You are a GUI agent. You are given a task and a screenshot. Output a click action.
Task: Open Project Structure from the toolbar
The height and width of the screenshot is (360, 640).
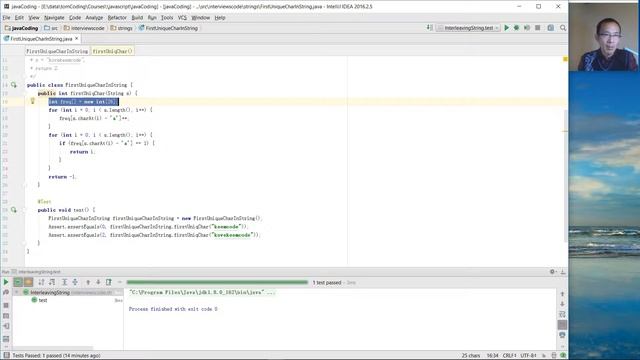point(551,28)
